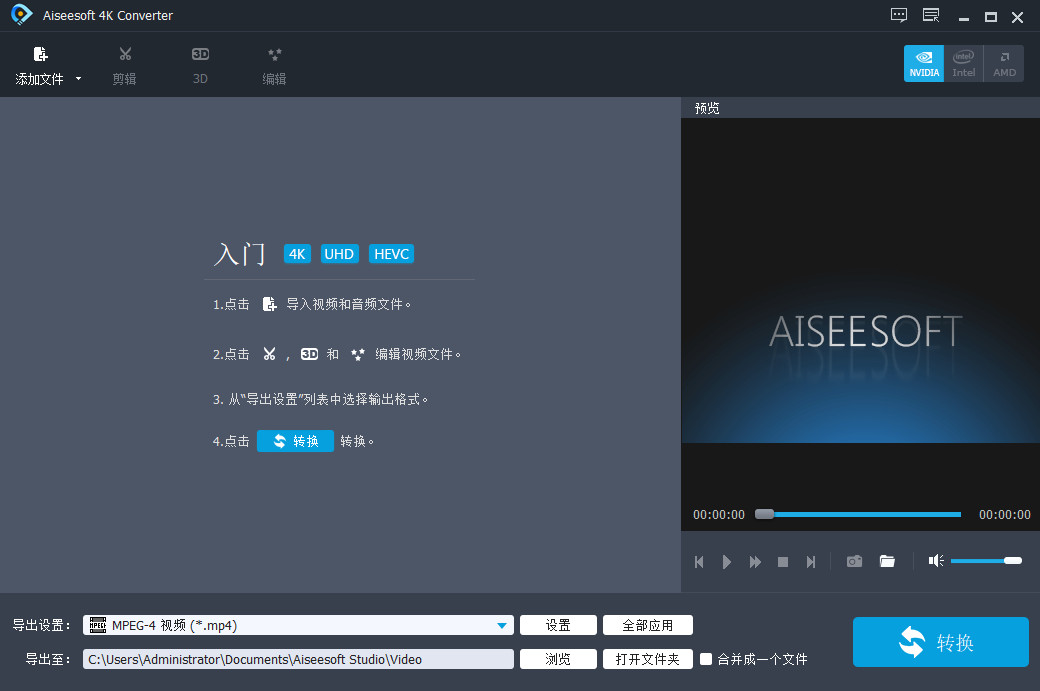Toggle NVIDIA hardware acceleration
The image size is (1040, 691).
point(924,64)
